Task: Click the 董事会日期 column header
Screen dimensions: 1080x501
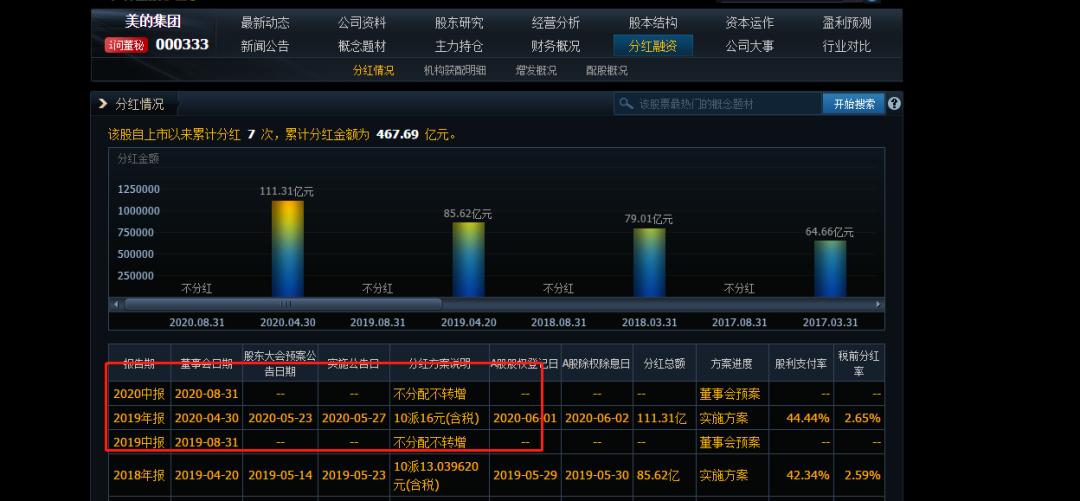Action: coord(207,364)
